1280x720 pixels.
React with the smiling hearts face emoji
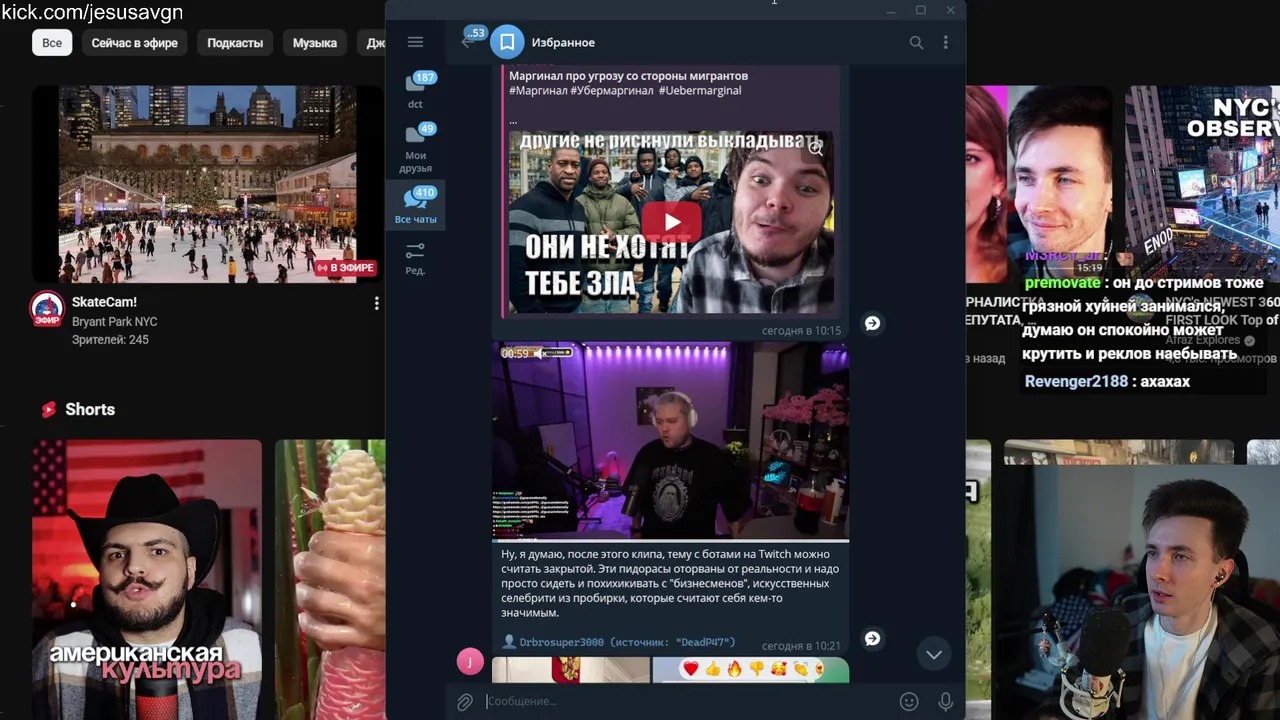pyautogui.click(x=778, y=669)
